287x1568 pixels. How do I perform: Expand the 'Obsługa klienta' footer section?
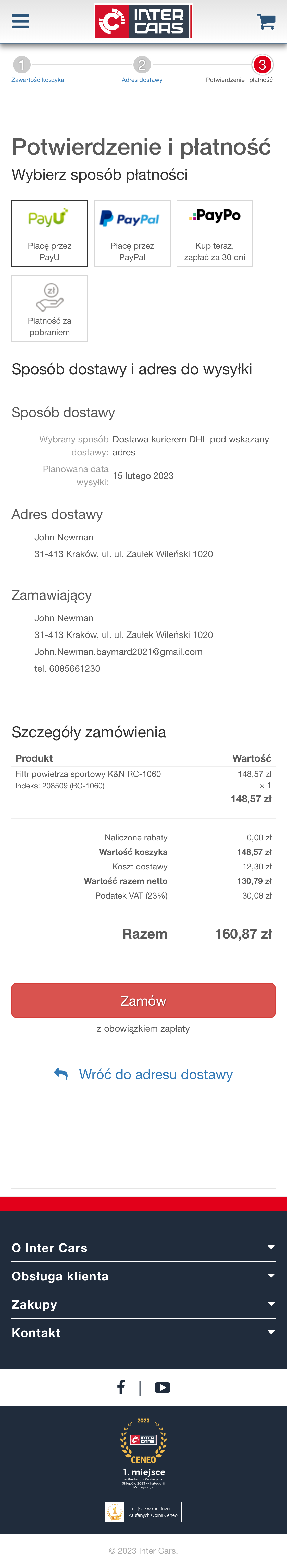point(143,1276)
